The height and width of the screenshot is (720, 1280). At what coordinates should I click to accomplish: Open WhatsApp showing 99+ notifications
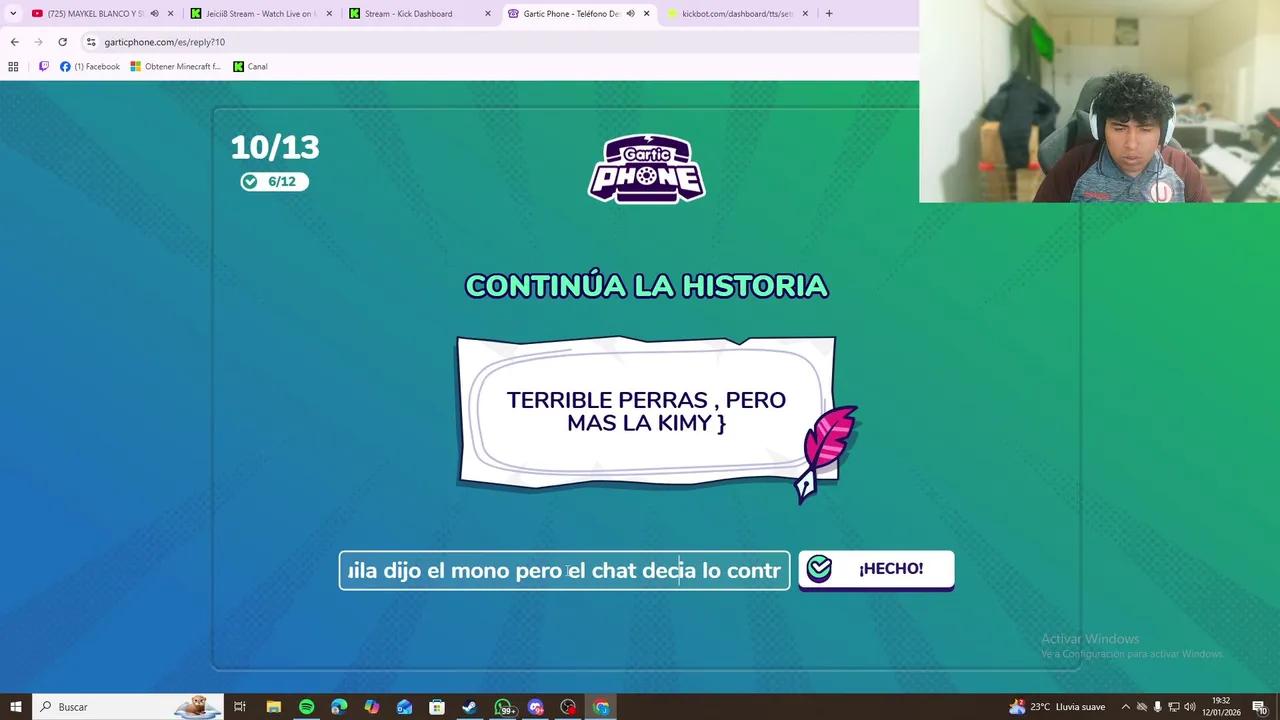point(503,707)
